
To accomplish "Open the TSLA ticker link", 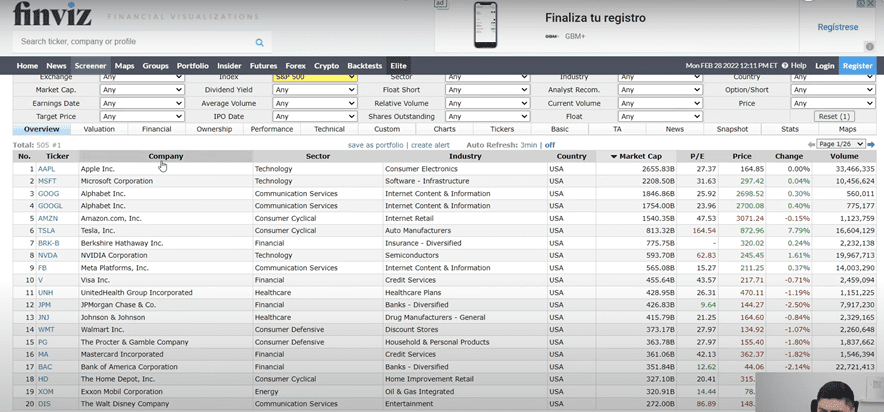I will (47, 229).
